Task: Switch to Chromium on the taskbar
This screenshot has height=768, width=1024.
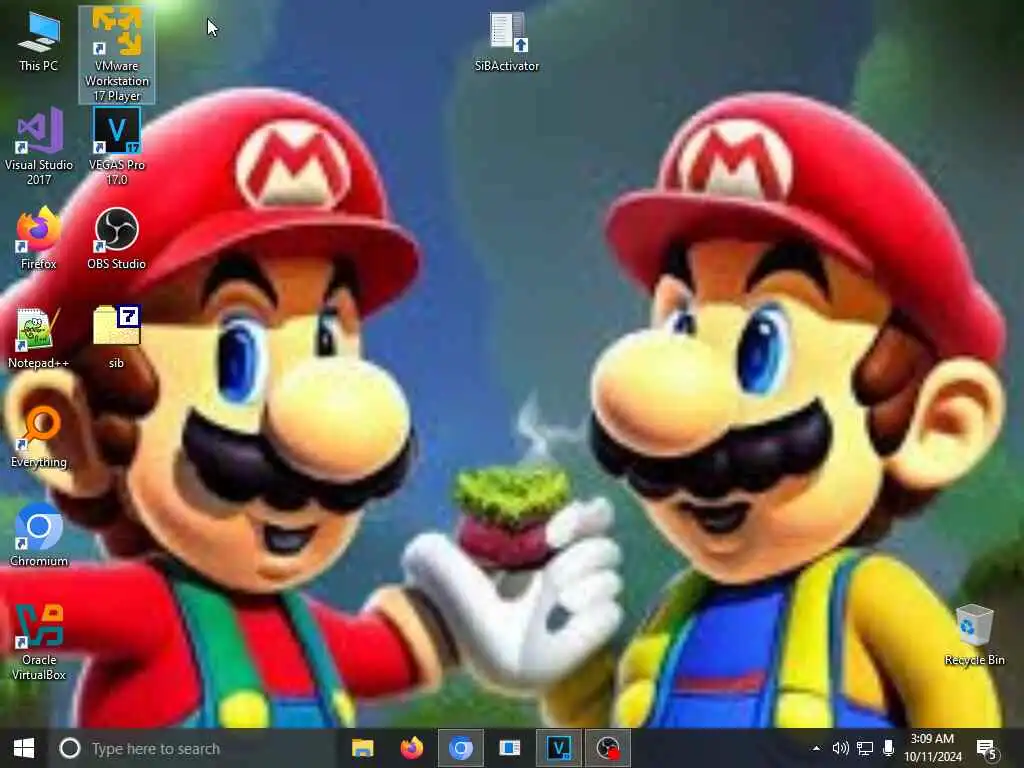Action: point(460,748)
